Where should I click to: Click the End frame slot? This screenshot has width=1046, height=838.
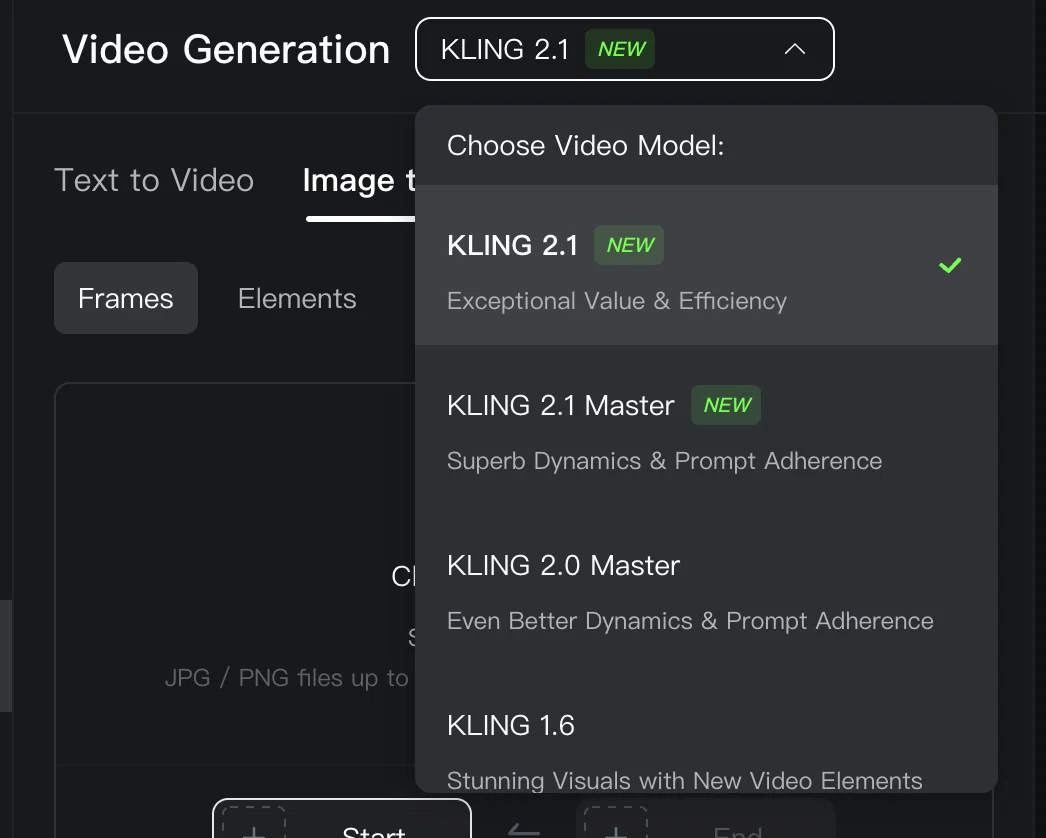coord(705,819)
